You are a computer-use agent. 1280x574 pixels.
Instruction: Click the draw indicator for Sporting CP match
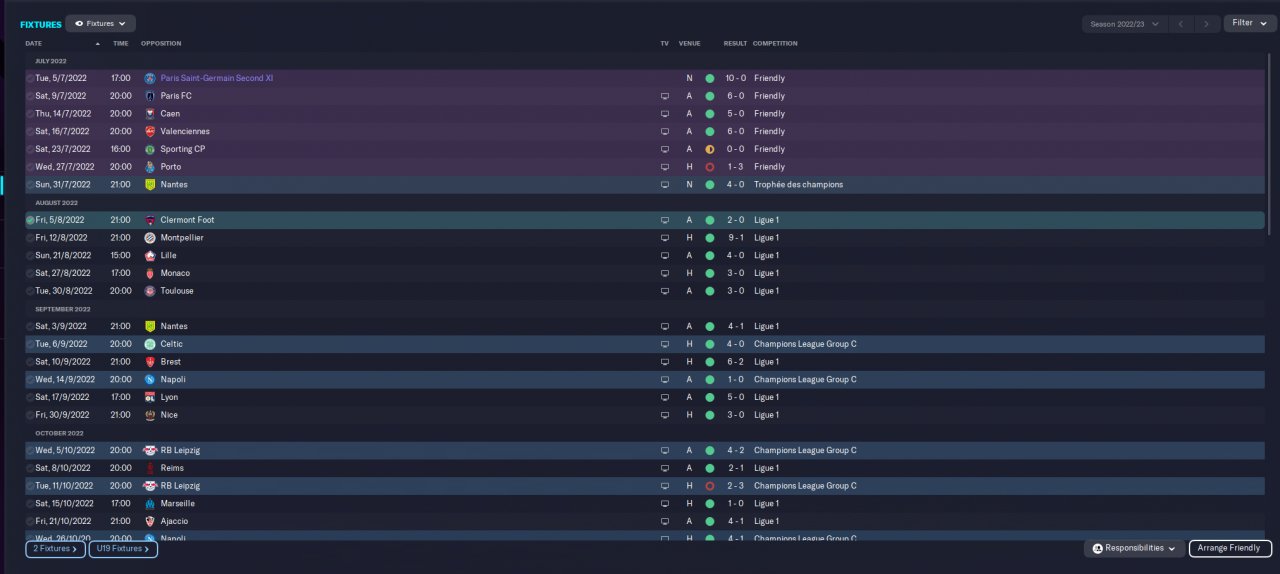(710, 149)
